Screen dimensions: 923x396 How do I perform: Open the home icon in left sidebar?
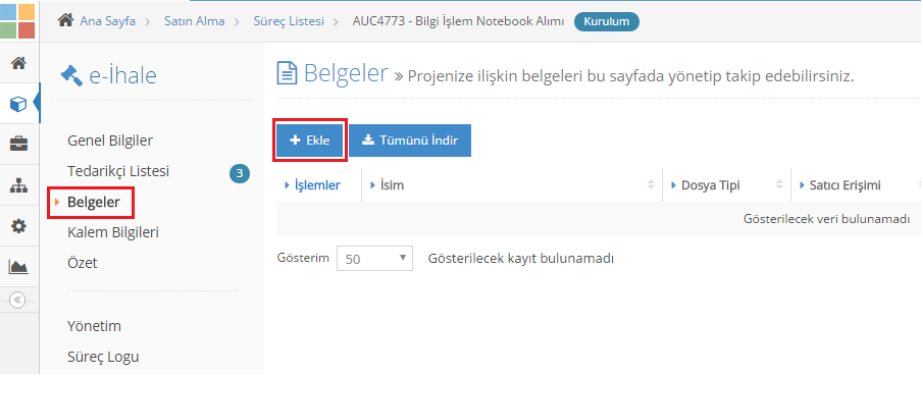[x=19, y=63]
